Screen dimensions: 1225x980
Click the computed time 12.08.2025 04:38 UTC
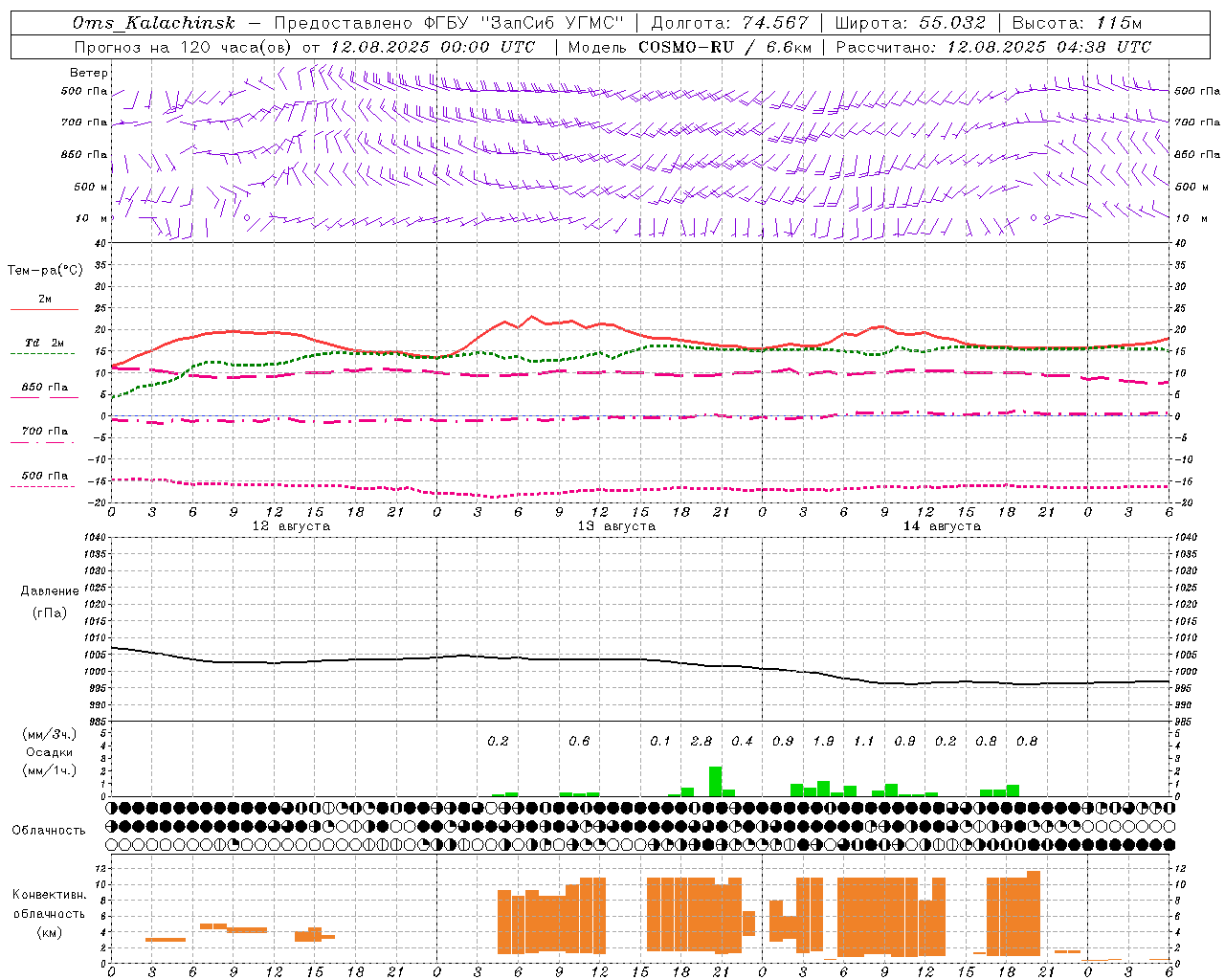coord(1049,47)
